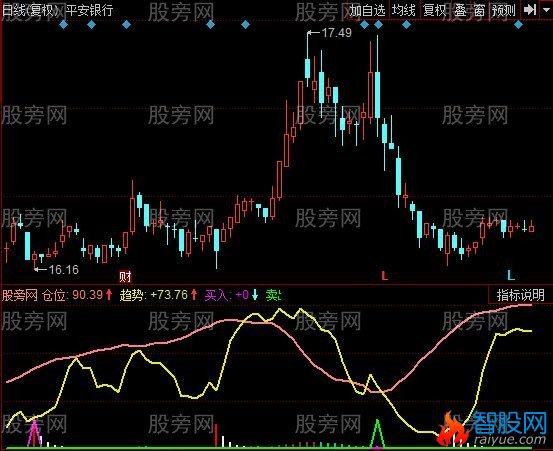The height and width of the screenshot is (451, 553).
Task: Click the purple buy signal triangle in the indicator panel
Action: click(34, 434)
